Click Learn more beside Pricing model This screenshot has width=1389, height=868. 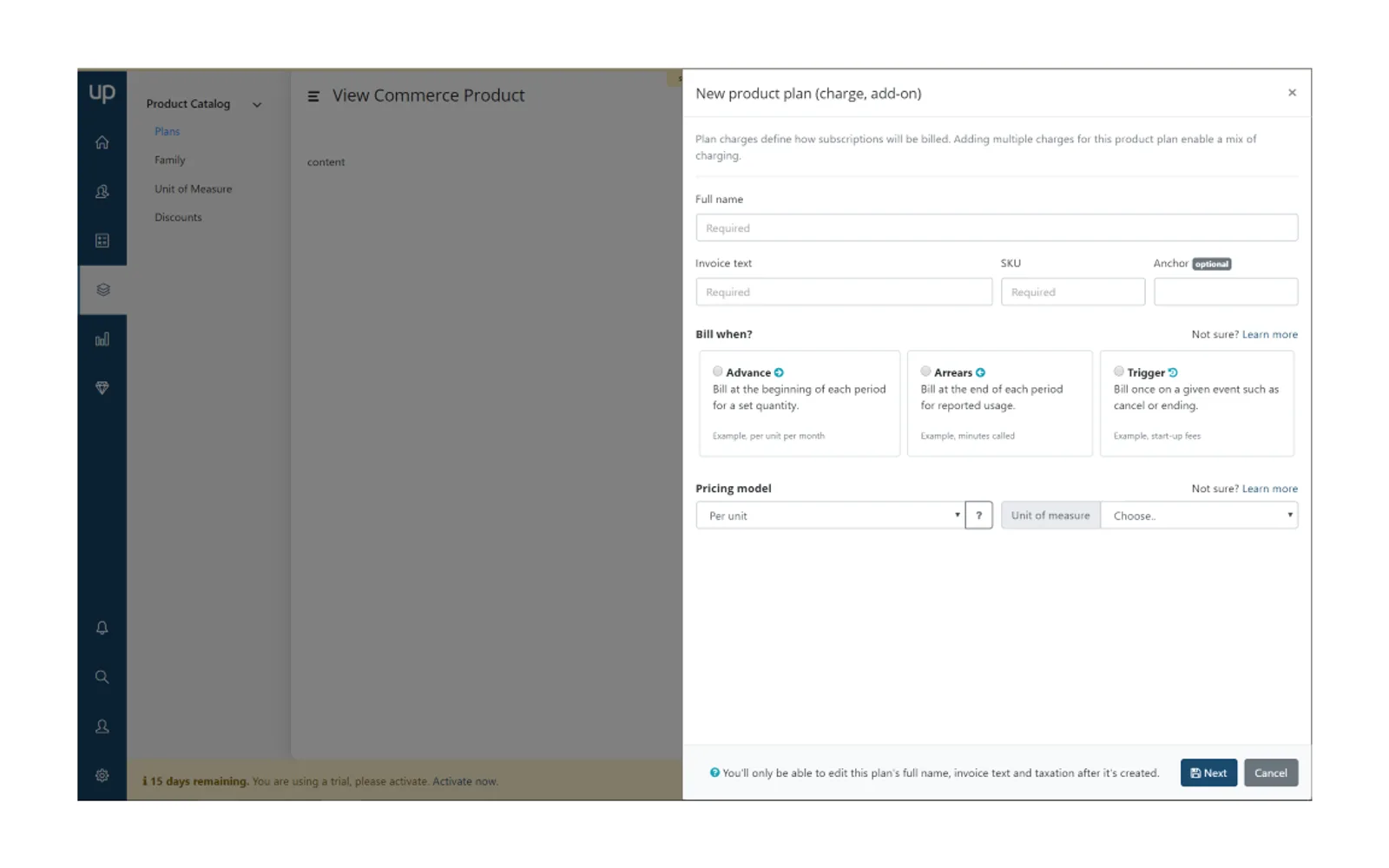pos(1269,489)
